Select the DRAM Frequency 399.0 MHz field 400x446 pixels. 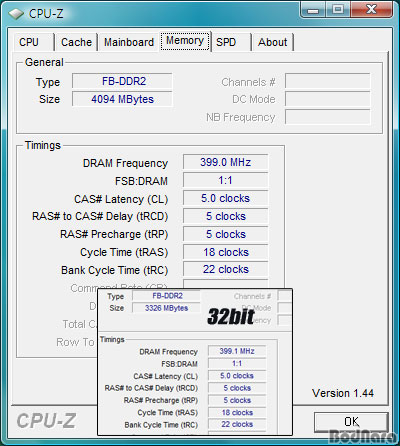click(x=225, y=162)
